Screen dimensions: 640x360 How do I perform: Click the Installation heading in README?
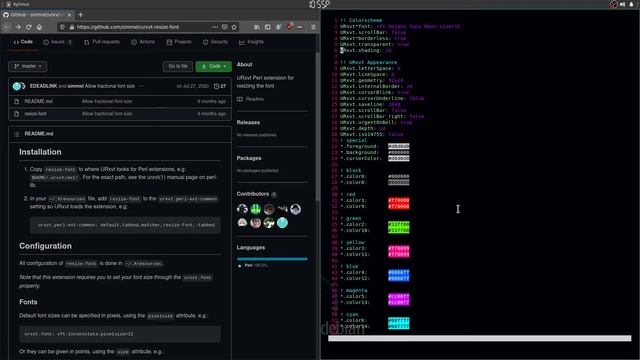point(40,152)
